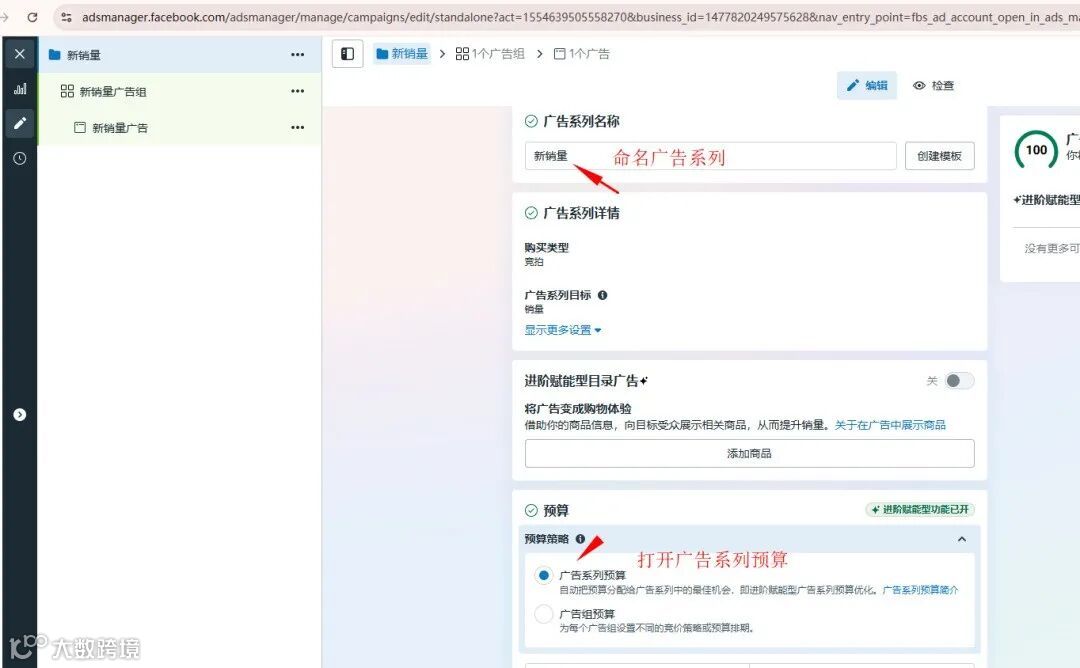Click the blue folder icon beside 新销量 in the tree
1080x668 pixels.
pyautogui.click(x=55, y=55)
